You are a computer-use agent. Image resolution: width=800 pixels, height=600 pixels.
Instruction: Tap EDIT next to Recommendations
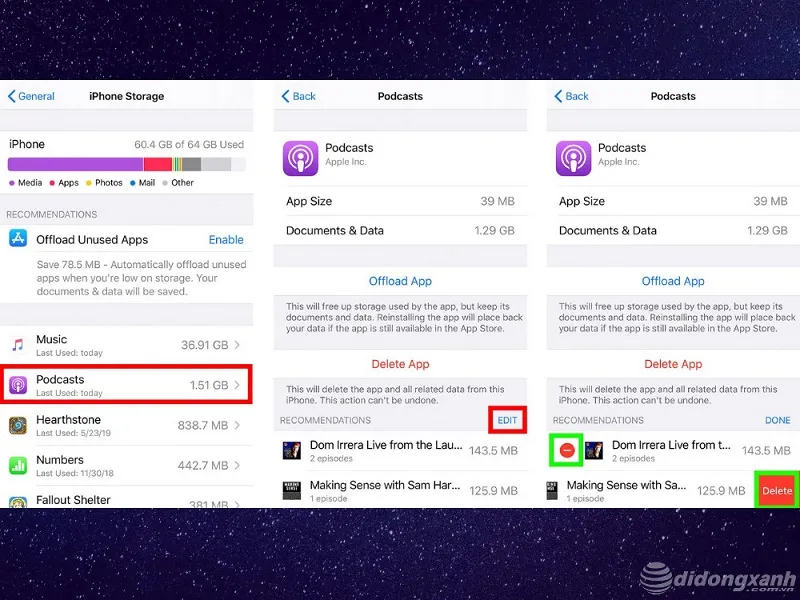click(507, 420)
